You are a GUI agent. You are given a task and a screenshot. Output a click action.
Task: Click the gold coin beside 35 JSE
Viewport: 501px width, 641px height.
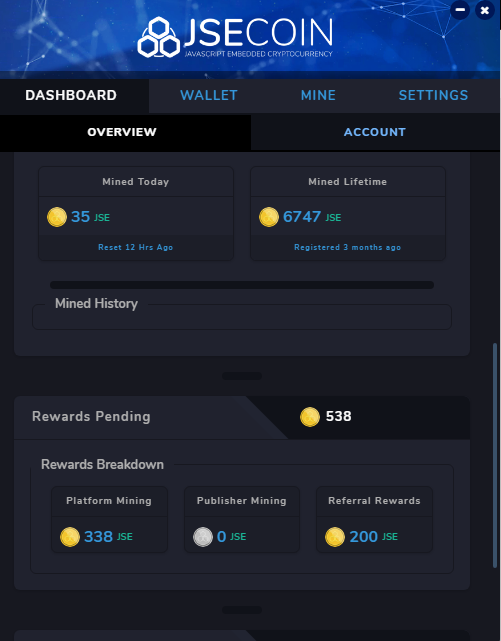click(x=57, y=217)
